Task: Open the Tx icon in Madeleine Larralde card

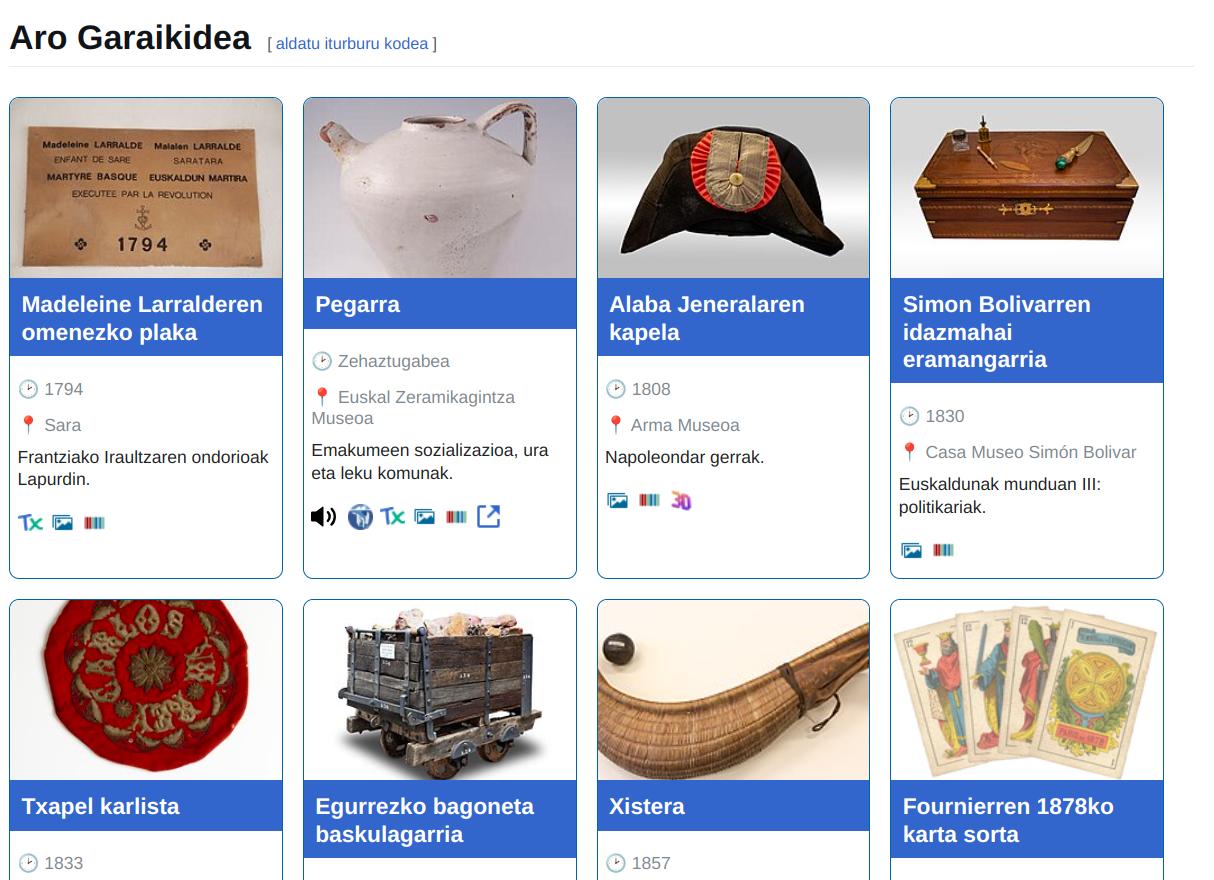Action: coord(30,522)
